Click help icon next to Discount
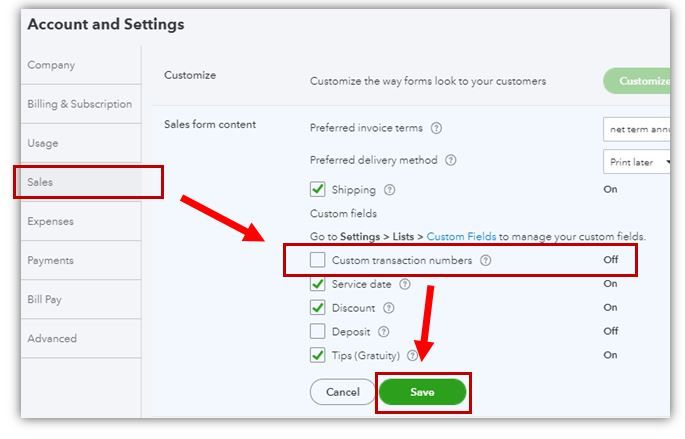Image resolution: width=685 pixels, height=439 pixels. pyautogui.click(x=389, y=308)
